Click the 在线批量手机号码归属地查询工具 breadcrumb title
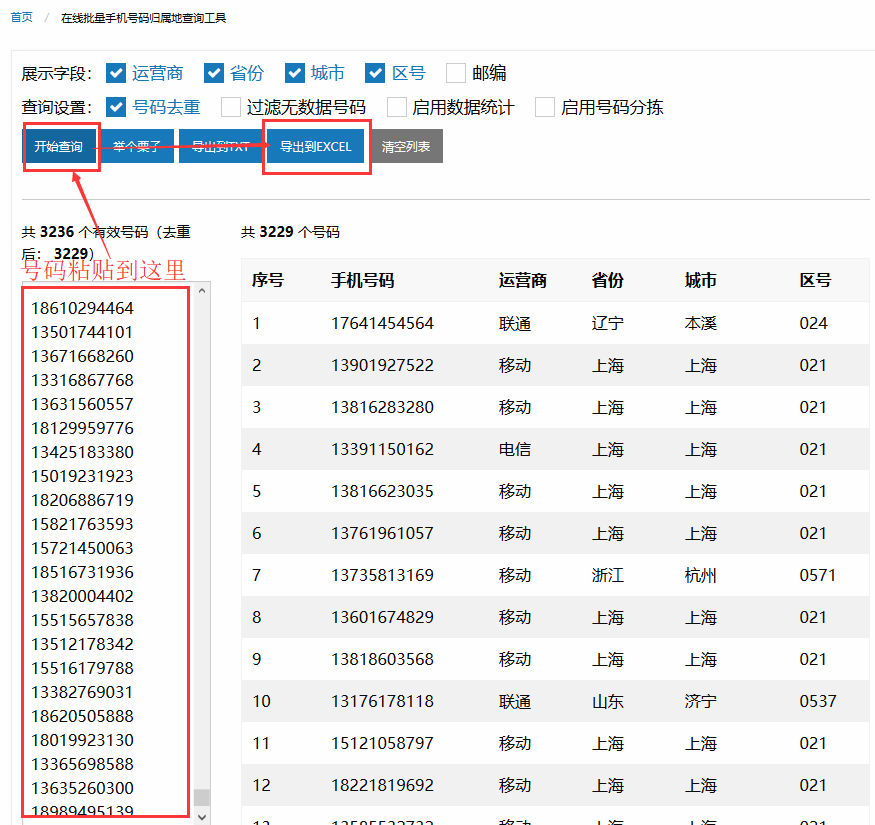875x825 pixels. 143,18
